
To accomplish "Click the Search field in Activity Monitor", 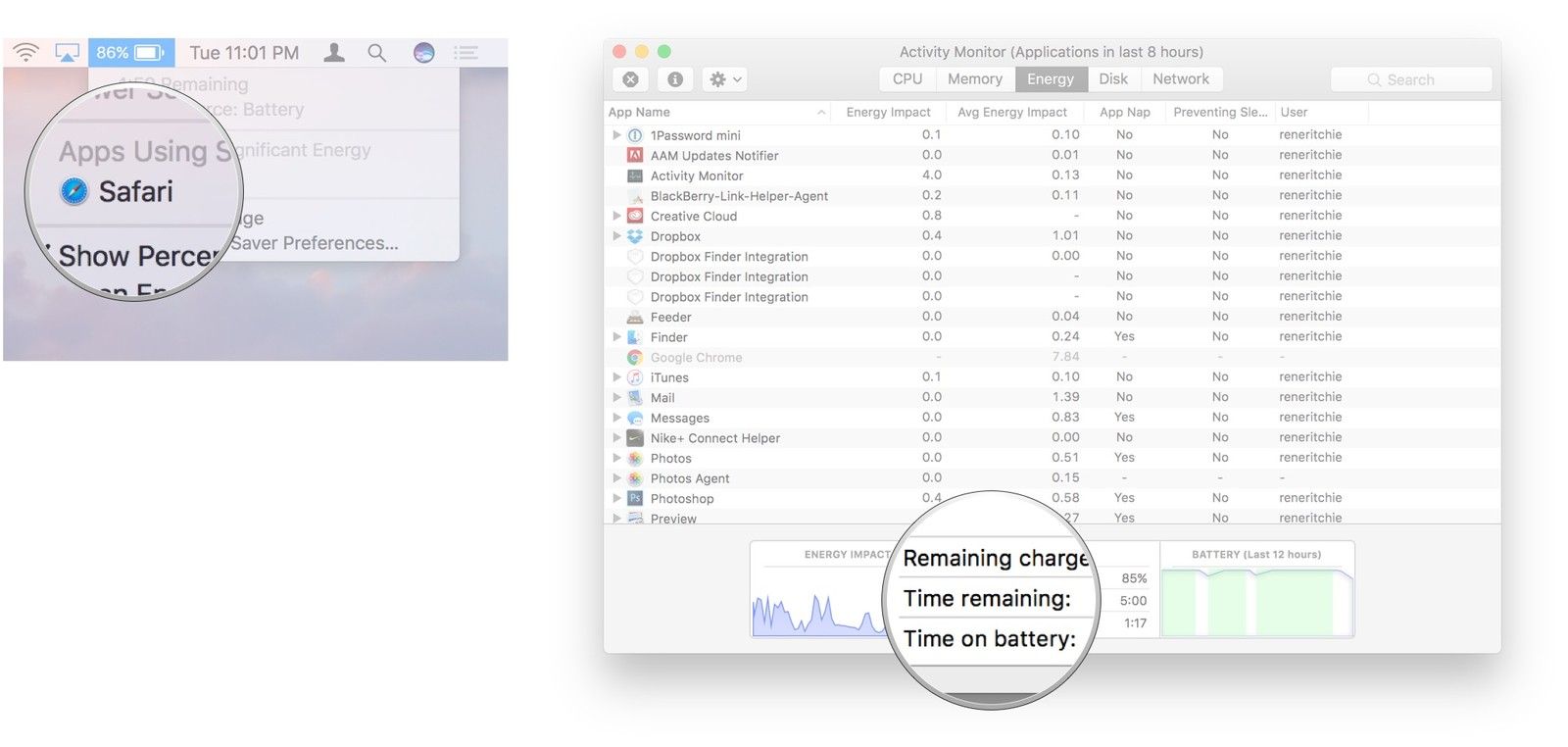I will click(x=1411, y=80).
